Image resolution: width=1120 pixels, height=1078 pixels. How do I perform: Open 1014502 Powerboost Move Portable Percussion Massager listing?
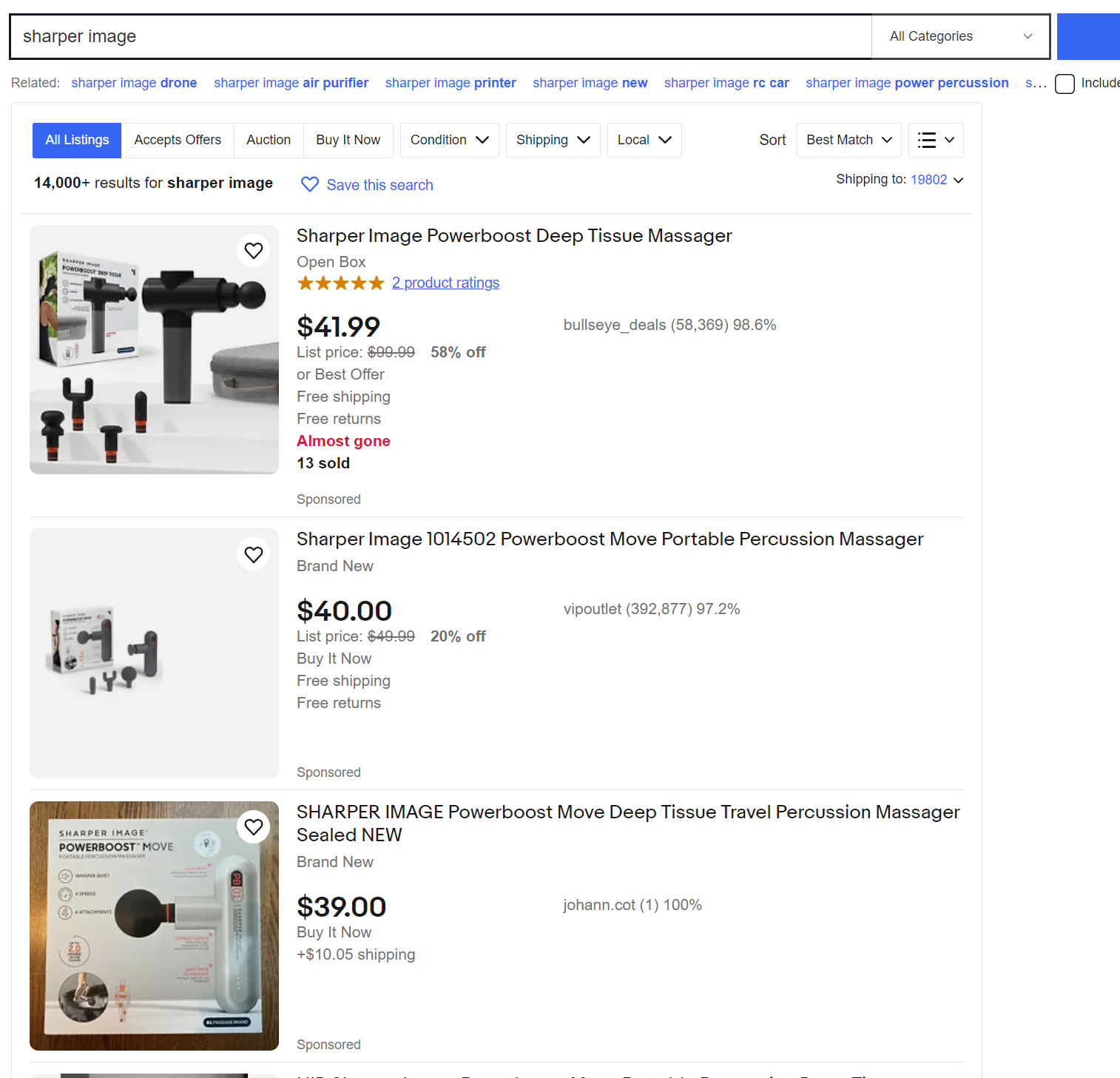pyautogui.click(x=610, y=539)
